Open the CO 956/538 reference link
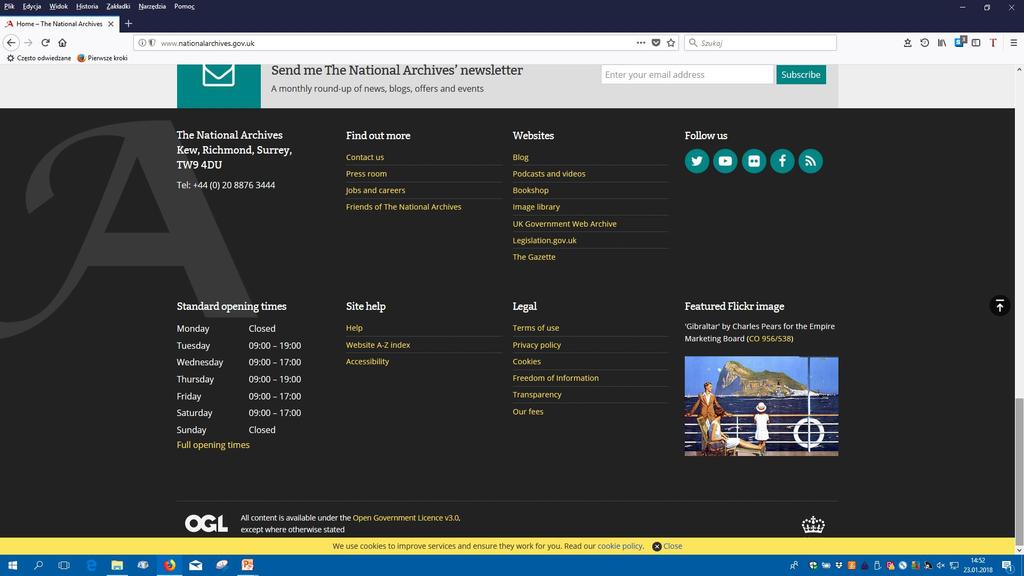1024x576 pixels. (770, 338)
